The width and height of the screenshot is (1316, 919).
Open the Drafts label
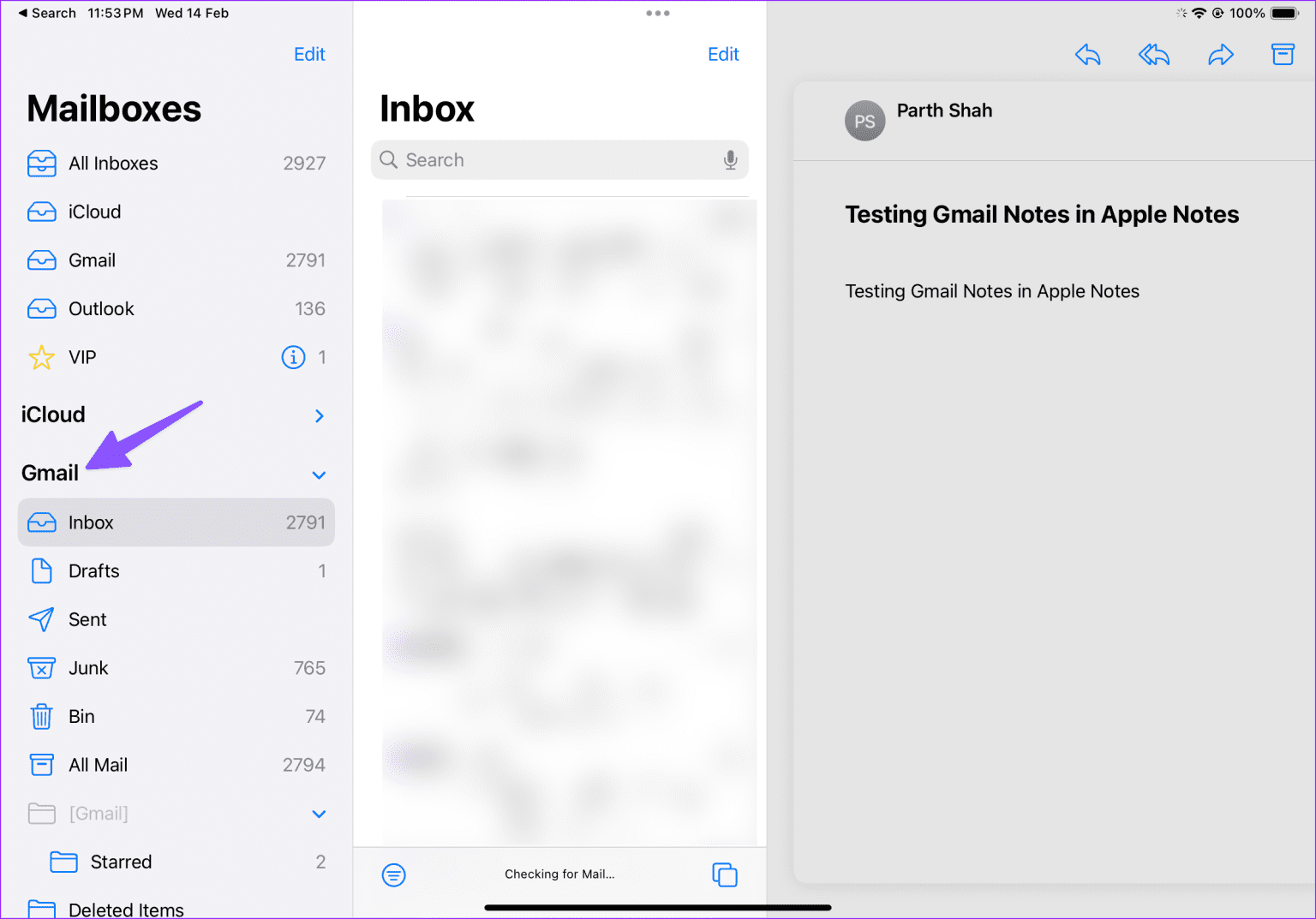[94, 571]
